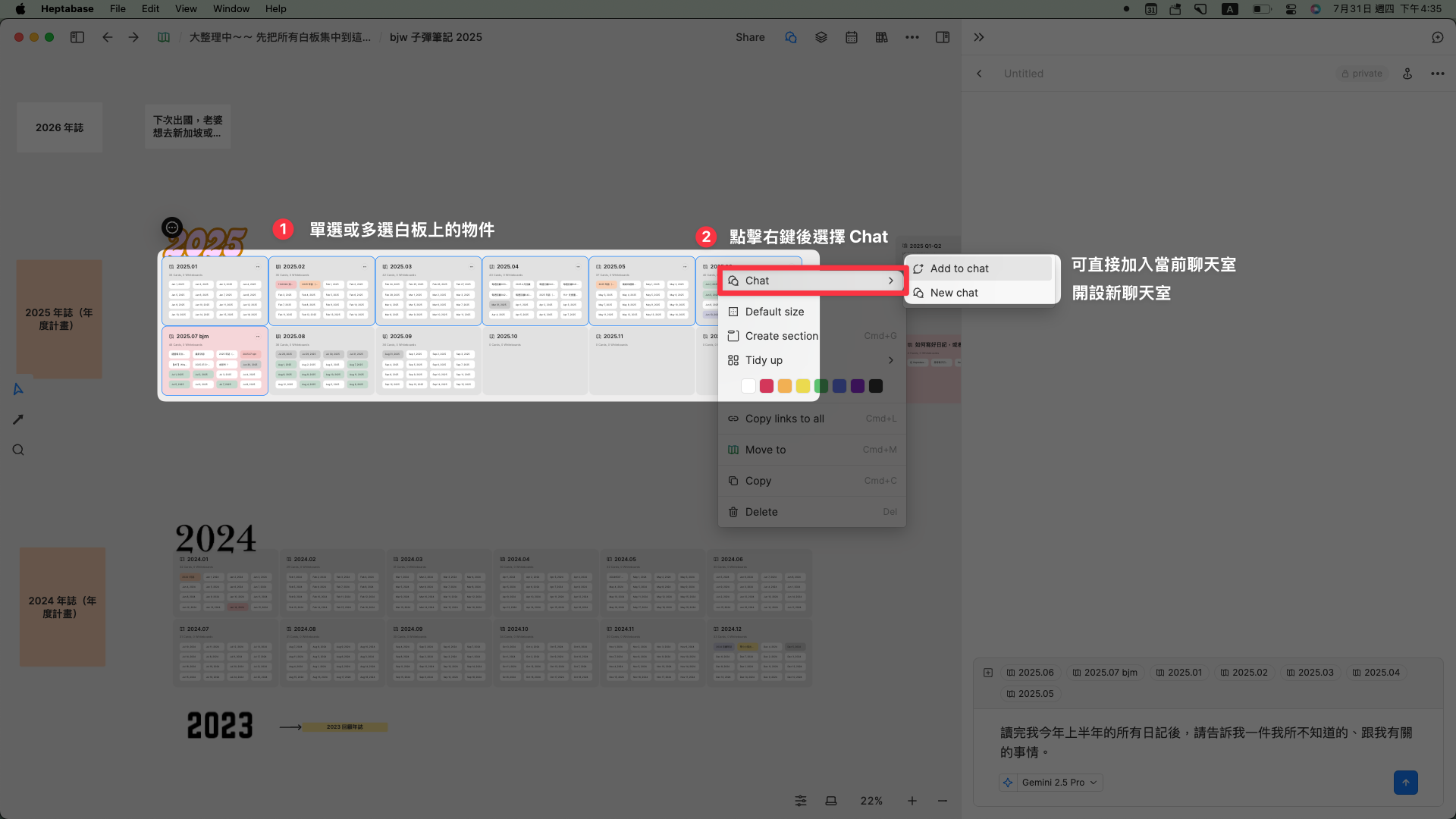1456x819 pixels.
Task: Open the card library stacked-layers icon
Action: tap(821, 36)
